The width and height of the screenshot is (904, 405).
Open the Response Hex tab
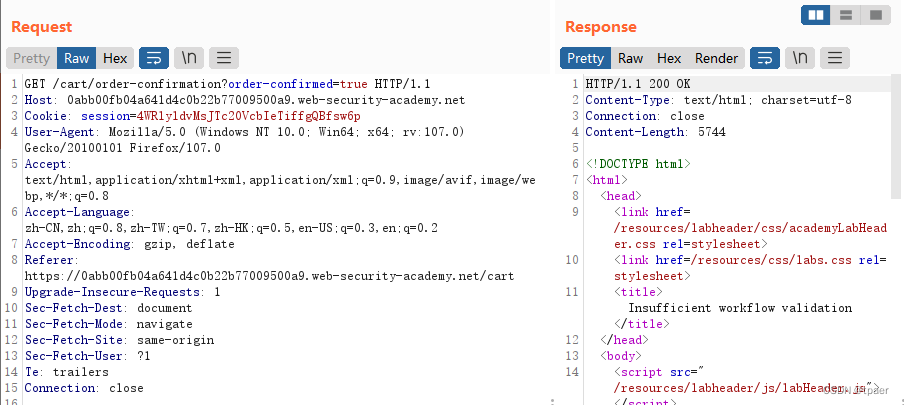click(x=669, y=58)
